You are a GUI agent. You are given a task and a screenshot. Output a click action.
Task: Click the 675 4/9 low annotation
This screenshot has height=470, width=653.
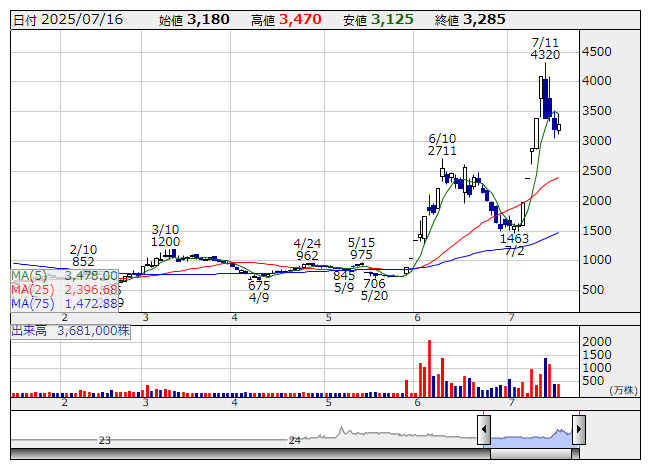pyautogui.click(x=259, y=291)
